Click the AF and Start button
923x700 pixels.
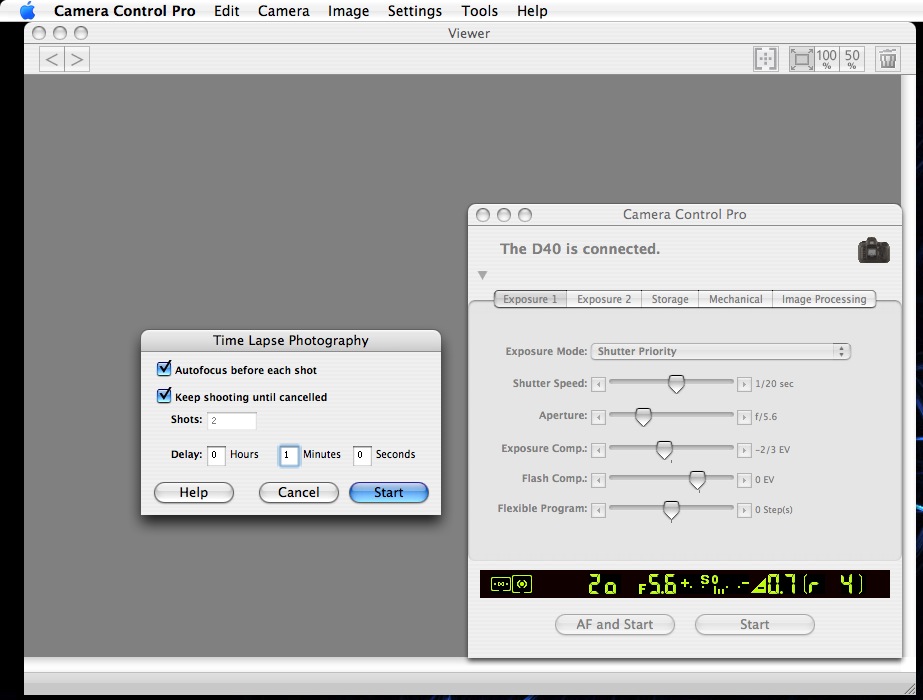[615, 625]
